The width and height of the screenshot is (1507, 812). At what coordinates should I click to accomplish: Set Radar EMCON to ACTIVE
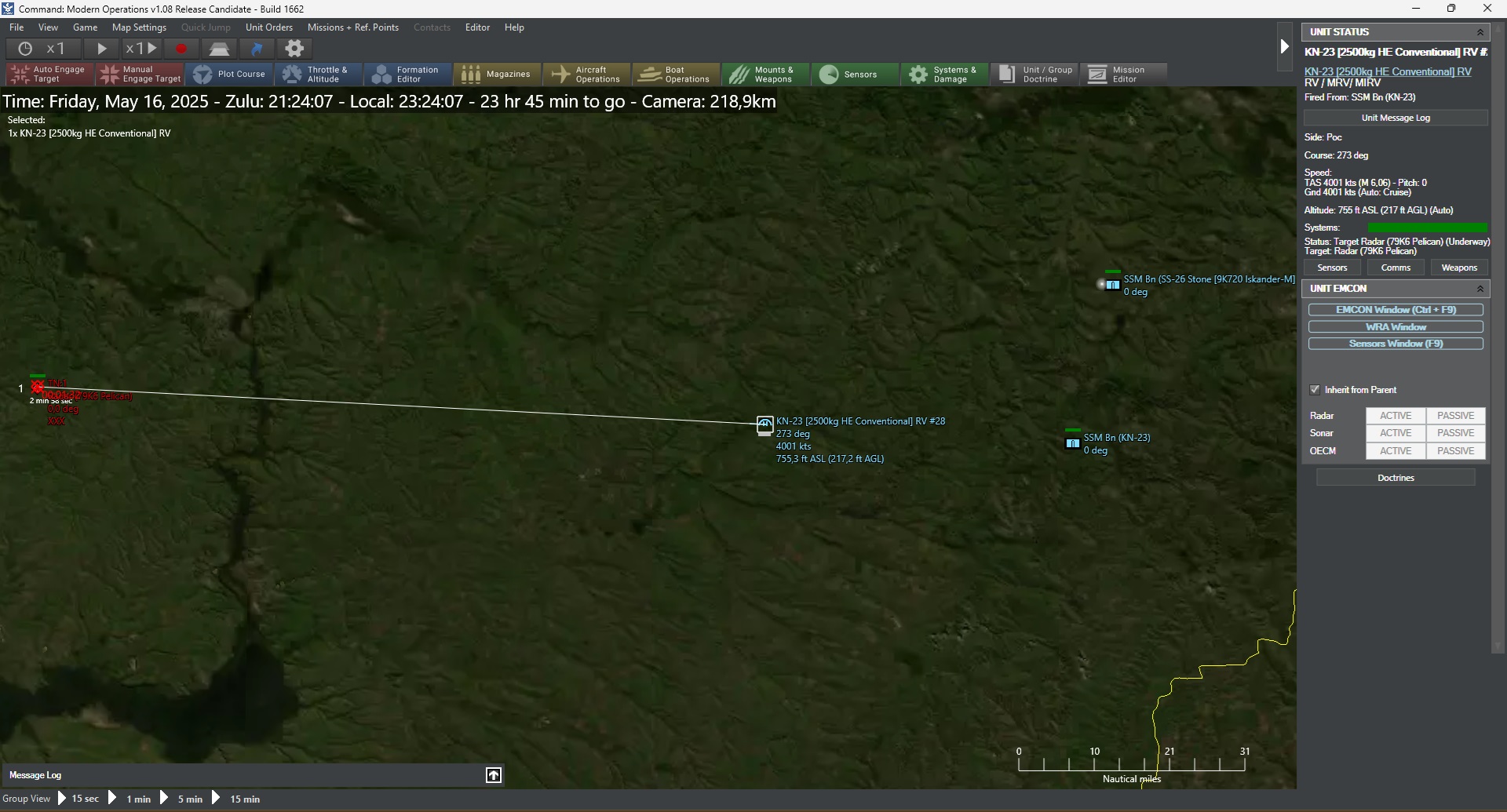pyautogui.click(x=1396, y=416)
